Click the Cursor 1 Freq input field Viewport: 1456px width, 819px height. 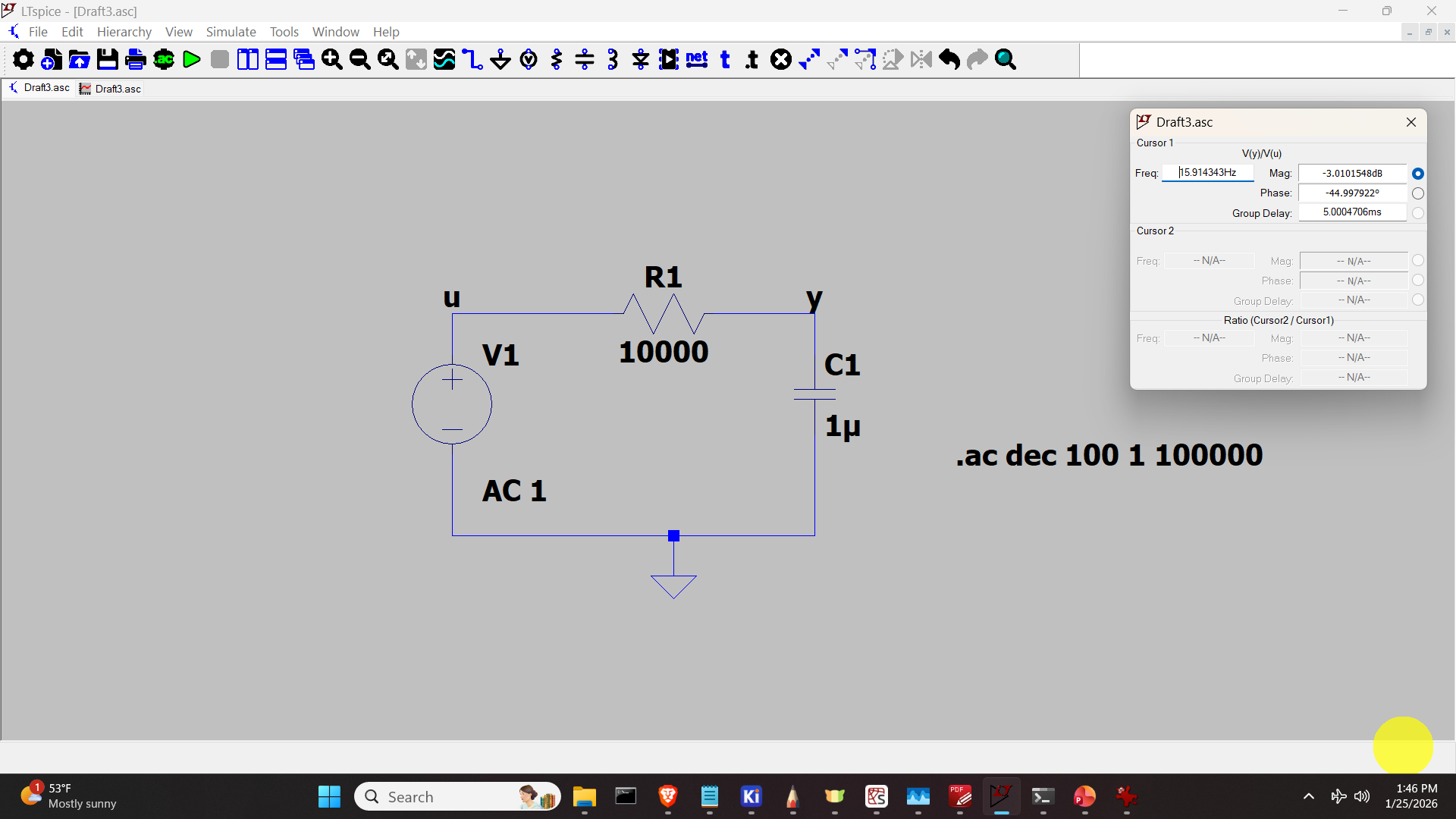pyautogui.click(x=1207, y=173)
